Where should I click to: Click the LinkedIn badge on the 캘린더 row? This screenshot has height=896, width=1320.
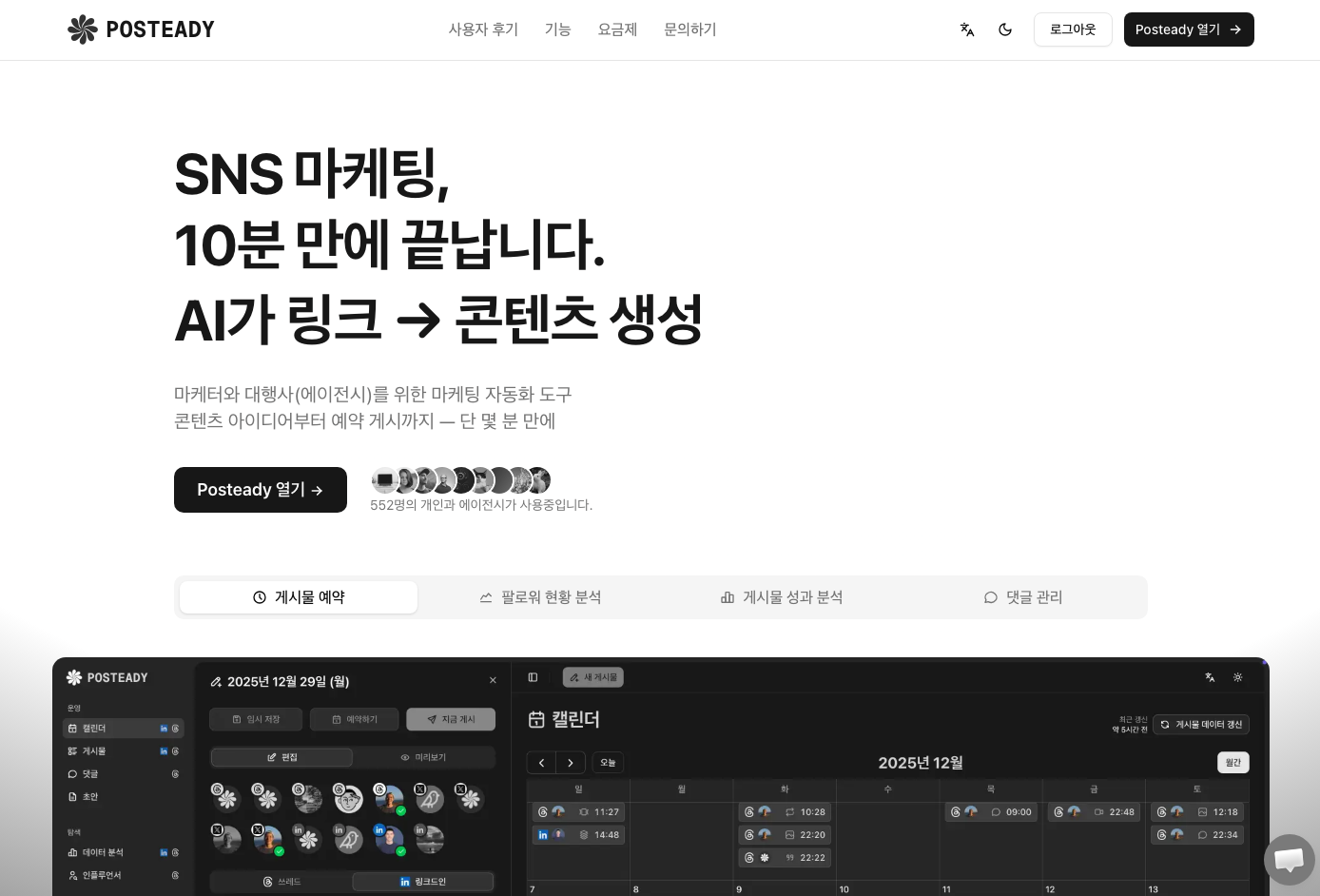click(x=164, y=729)
